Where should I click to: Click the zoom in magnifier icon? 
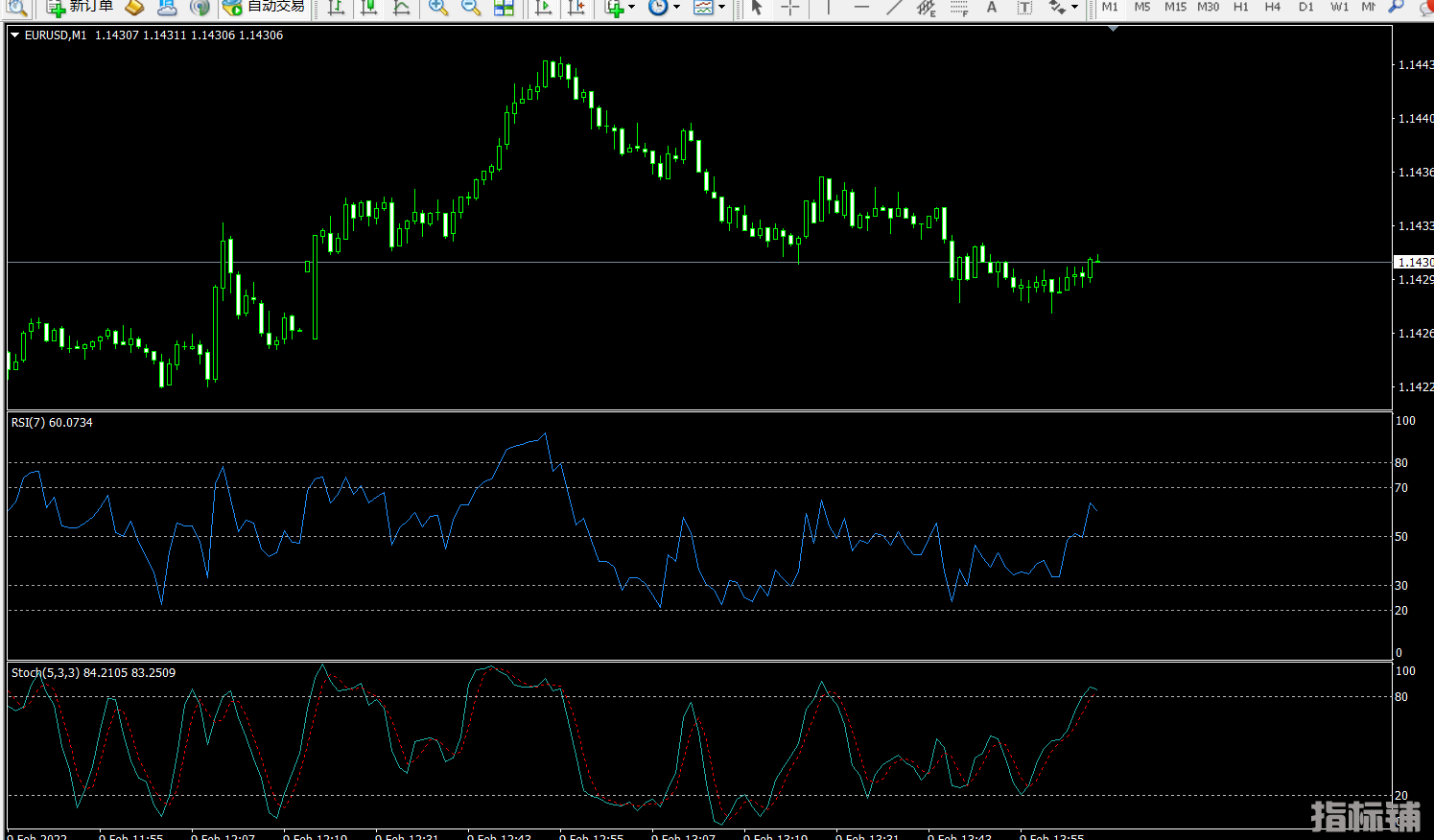click(x=437, y=8)
